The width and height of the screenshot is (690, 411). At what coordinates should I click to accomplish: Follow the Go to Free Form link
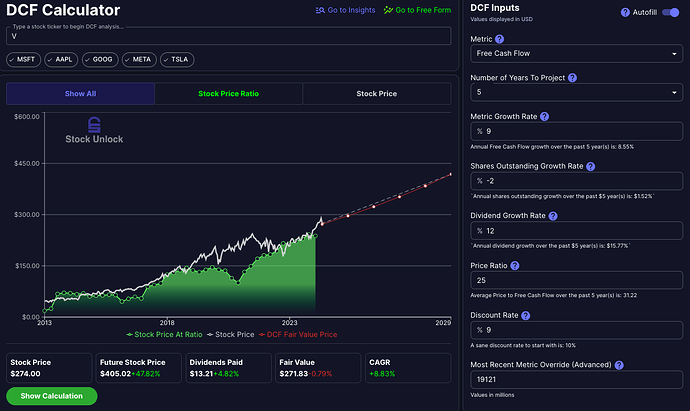pyautogui.click(x=417, y=10)
